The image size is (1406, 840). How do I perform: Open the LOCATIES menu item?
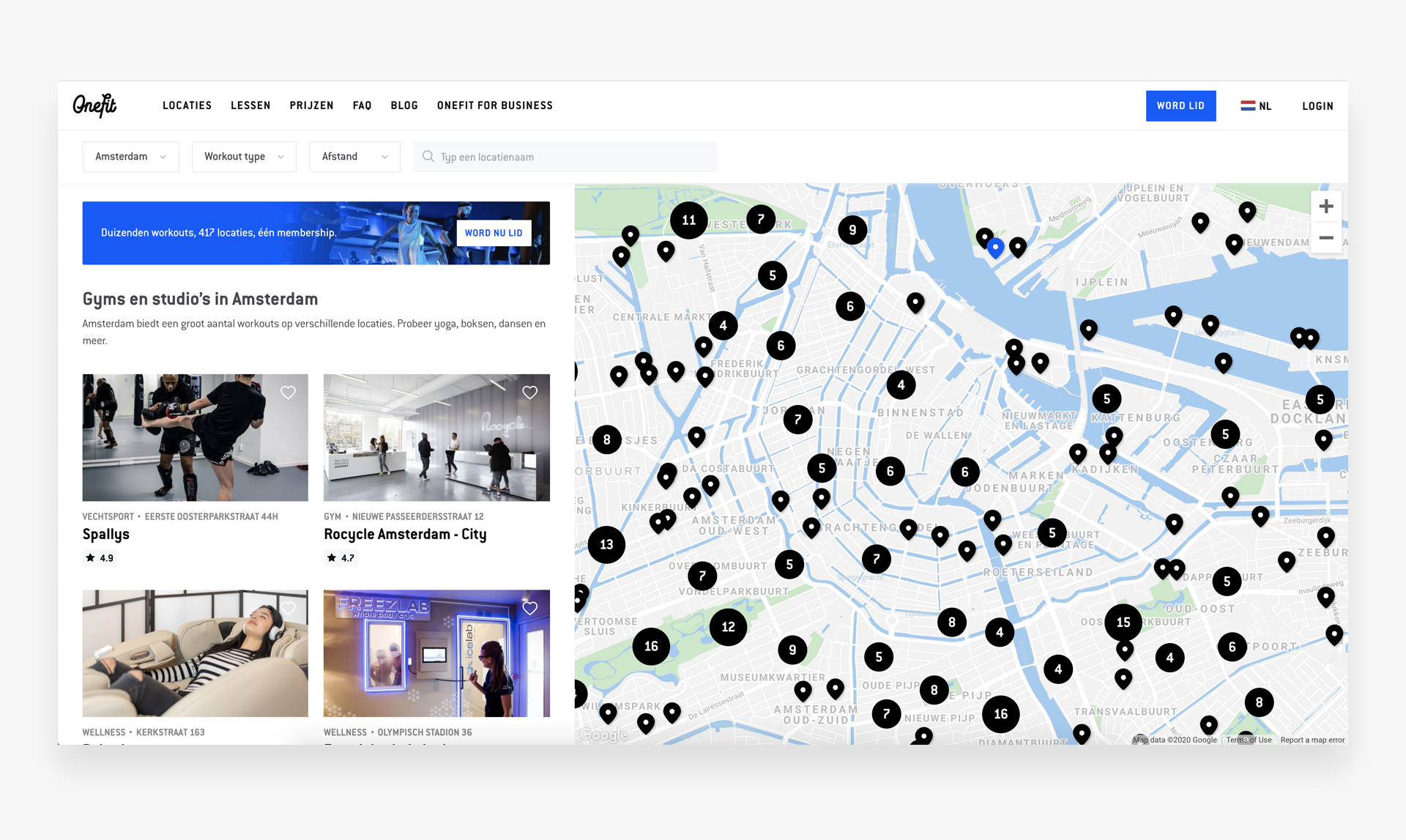point(187,105)
